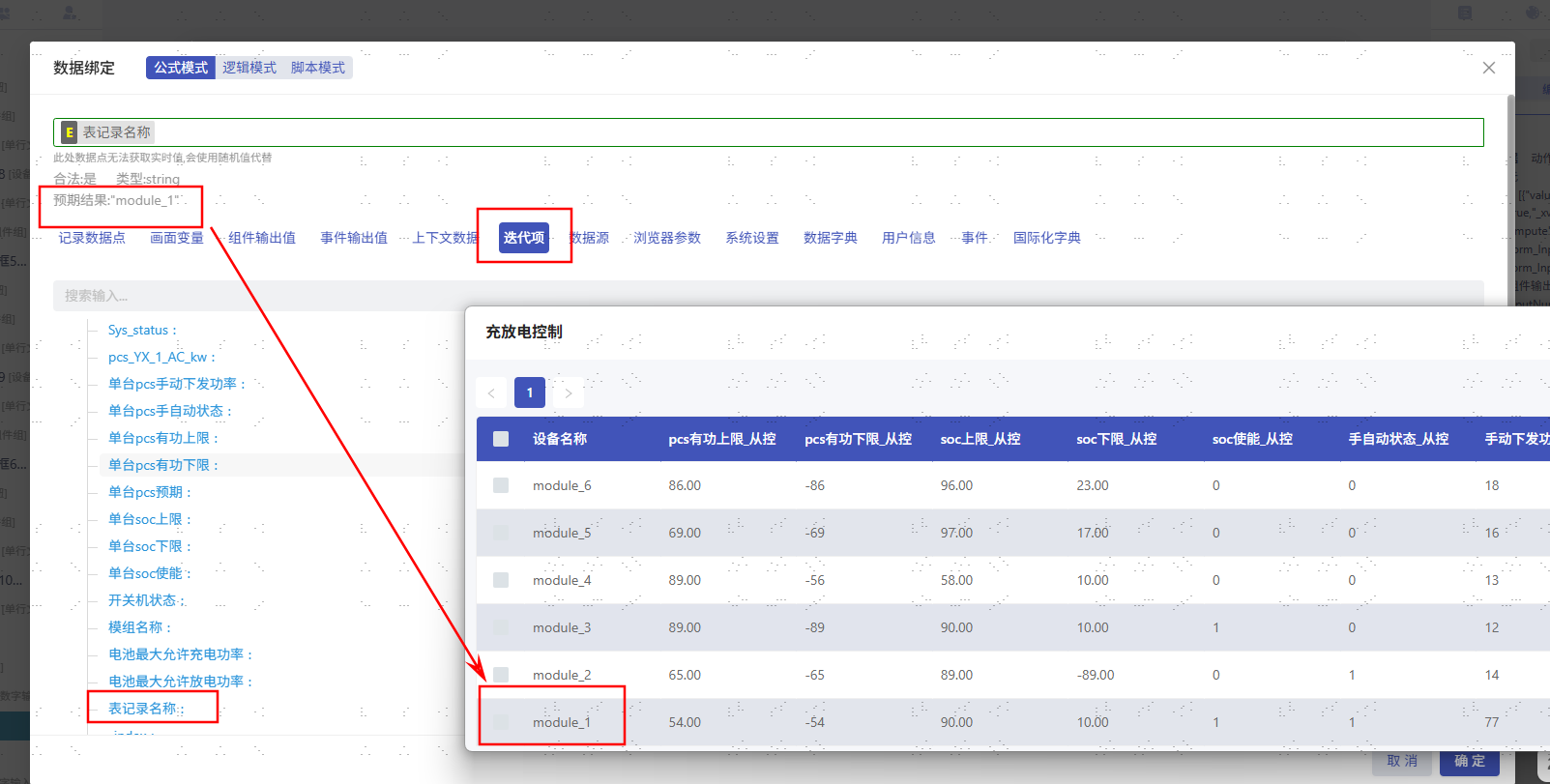Click the 54.00 cell in module_1 row

[685, 722]
